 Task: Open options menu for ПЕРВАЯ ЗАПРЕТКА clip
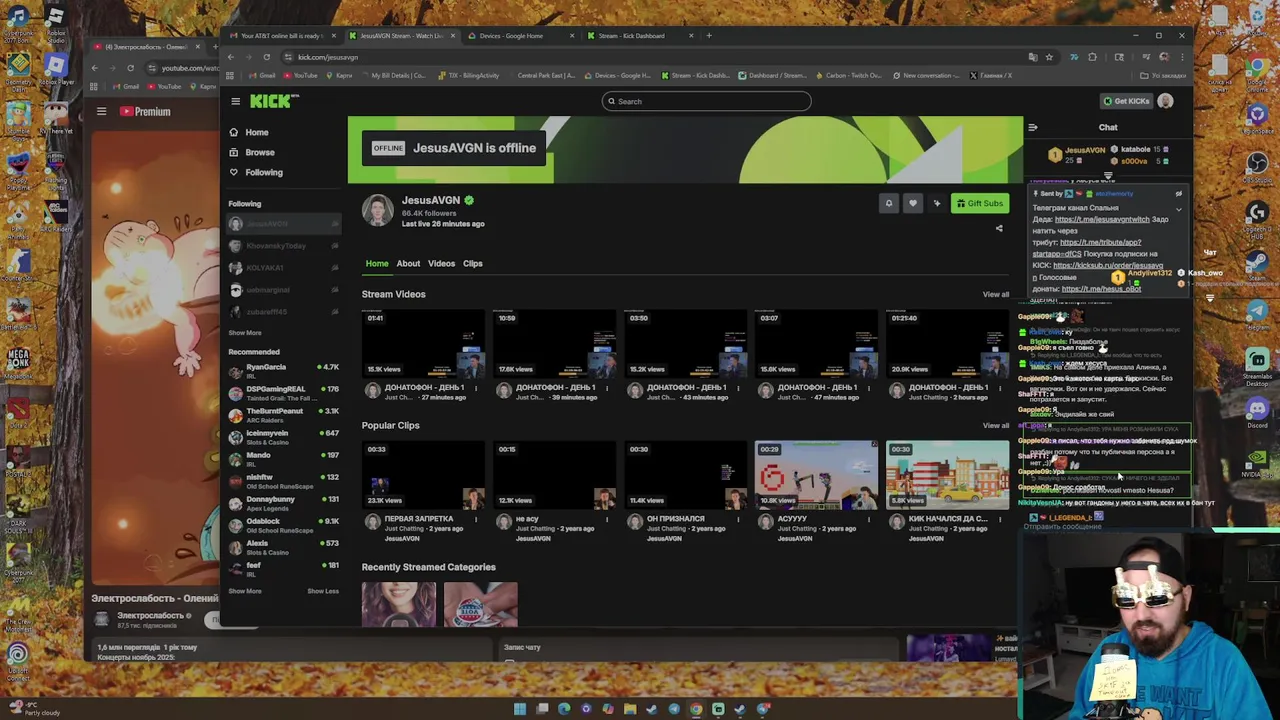[x=476, y=519]
